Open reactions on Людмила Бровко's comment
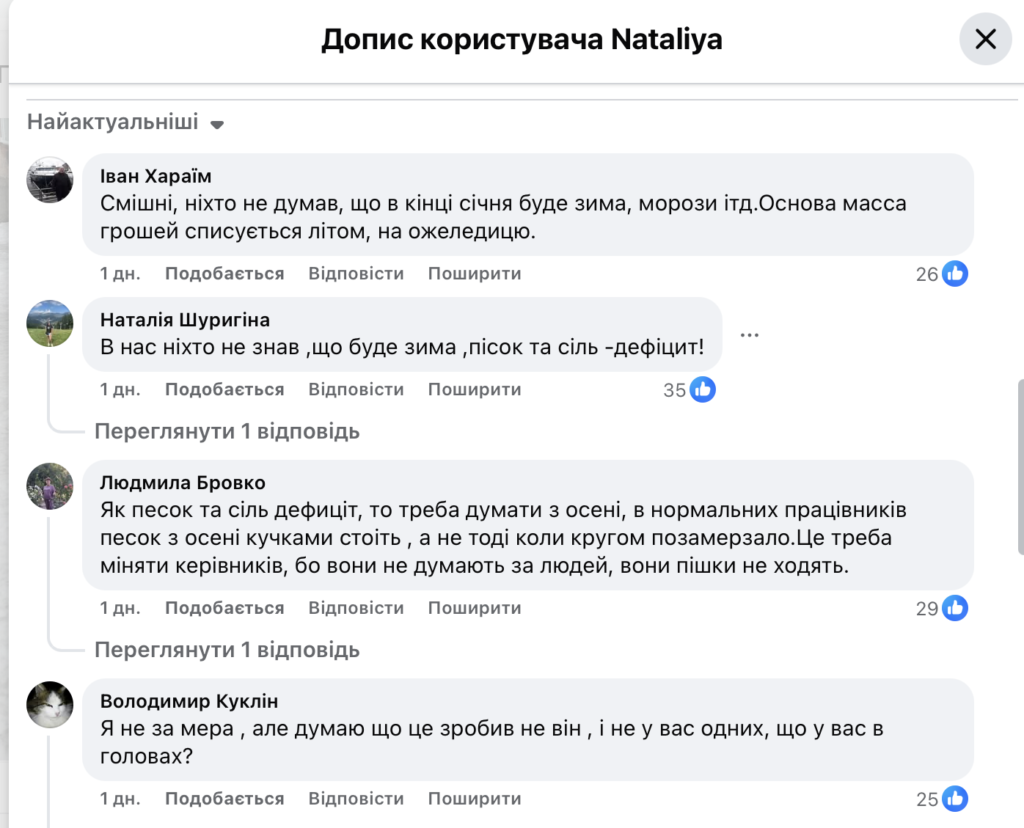 pos(955,608)
